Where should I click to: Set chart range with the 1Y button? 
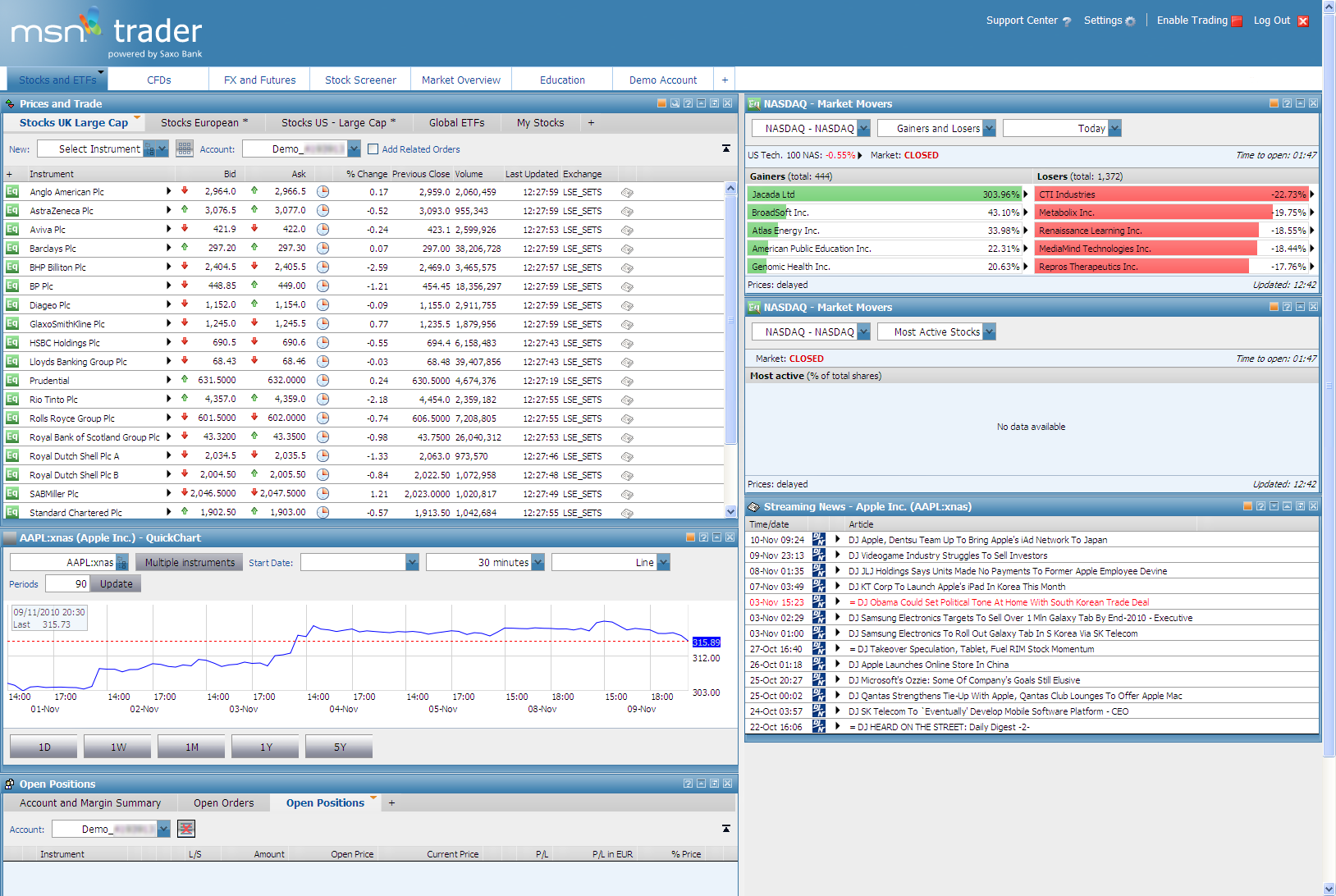pos(266,747)
